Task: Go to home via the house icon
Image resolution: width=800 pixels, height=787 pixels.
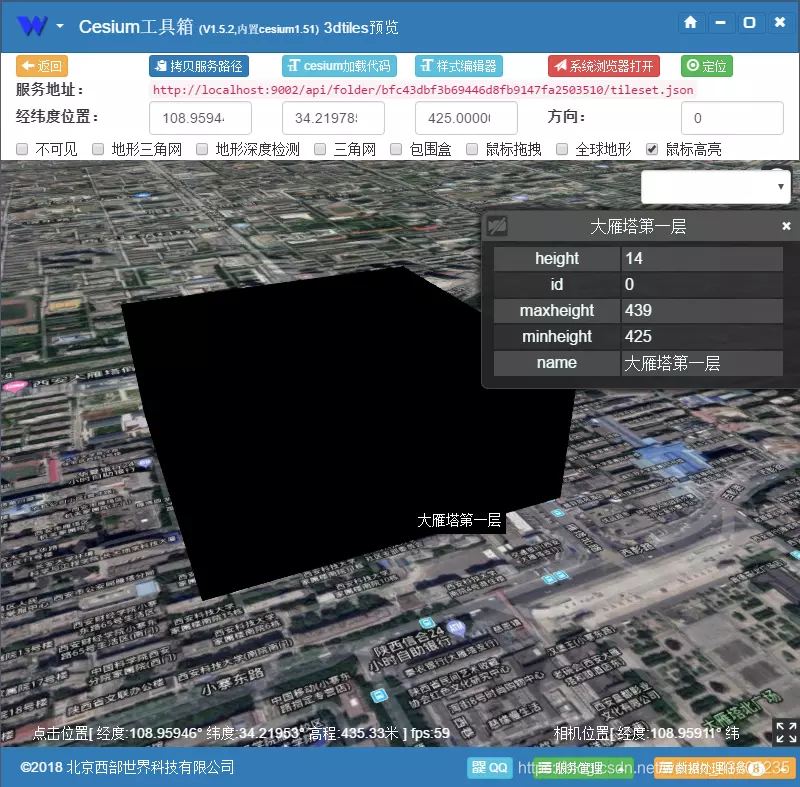Action: 690,22
